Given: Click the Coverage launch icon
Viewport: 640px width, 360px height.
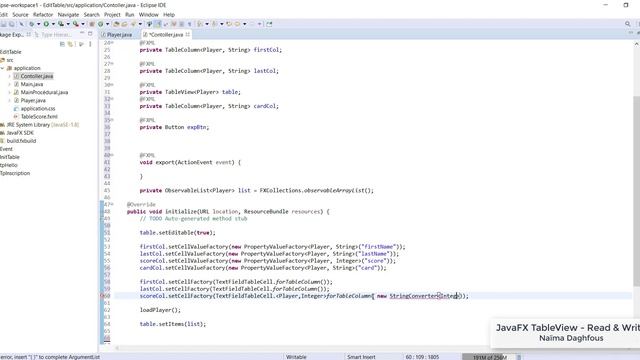Looking at the screenshot, I should [x=61, y=24].
